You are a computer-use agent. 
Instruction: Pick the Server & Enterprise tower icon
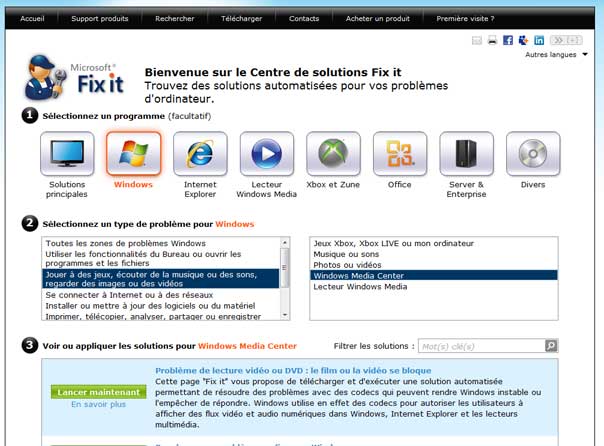pos(466,154)
